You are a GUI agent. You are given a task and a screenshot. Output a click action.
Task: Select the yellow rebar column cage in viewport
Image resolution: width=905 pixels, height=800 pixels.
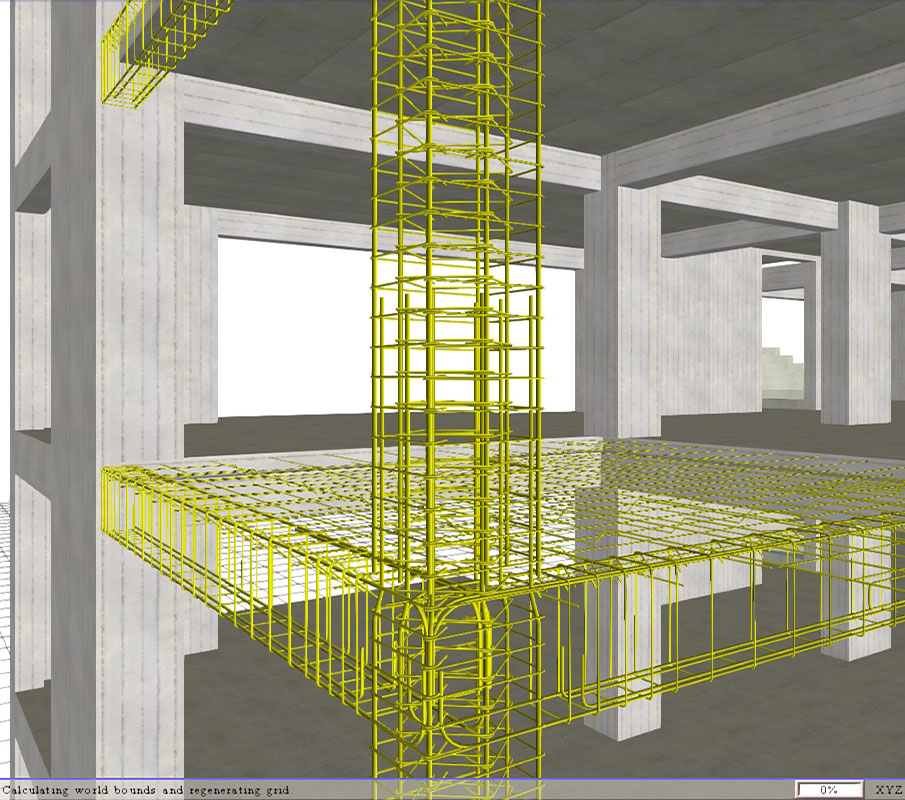[x=457, y=388]
